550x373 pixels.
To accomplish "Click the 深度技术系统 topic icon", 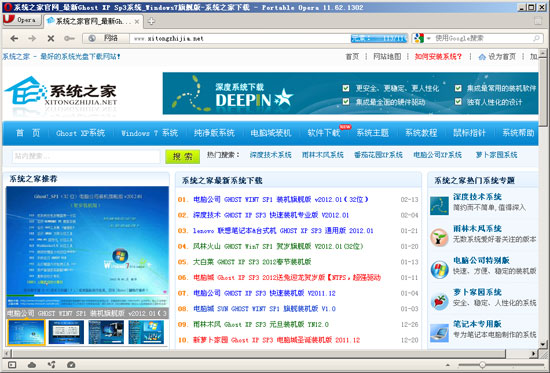I will 440,206.
